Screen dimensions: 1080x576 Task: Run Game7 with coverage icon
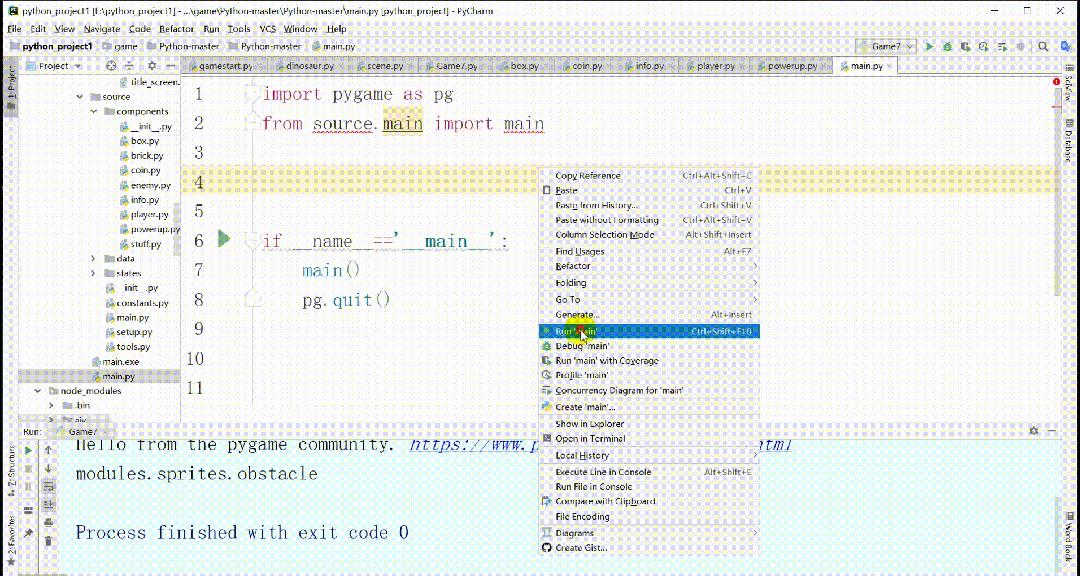click(964, 46)
